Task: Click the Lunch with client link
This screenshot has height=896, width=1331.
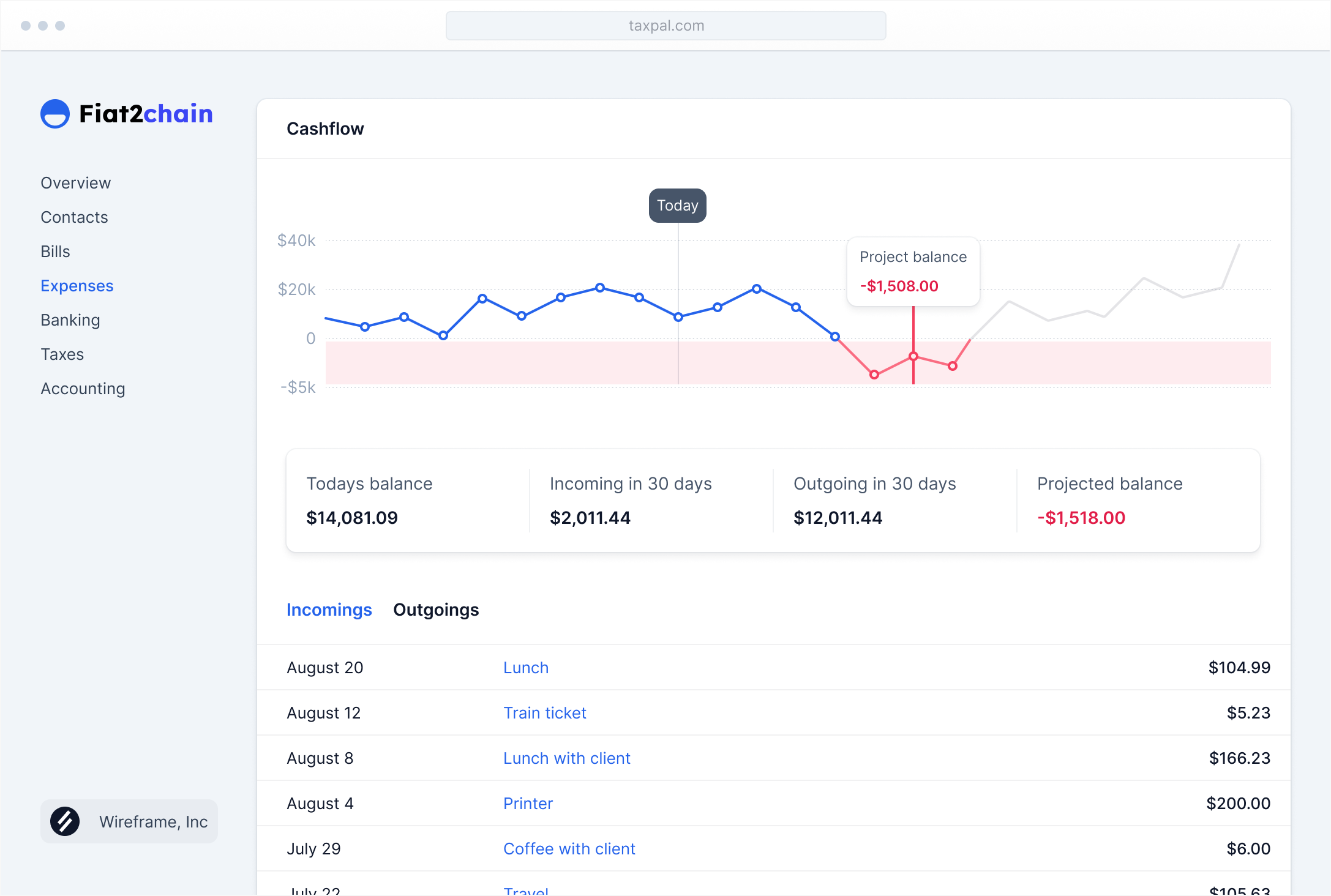Action: pos(566,758)
